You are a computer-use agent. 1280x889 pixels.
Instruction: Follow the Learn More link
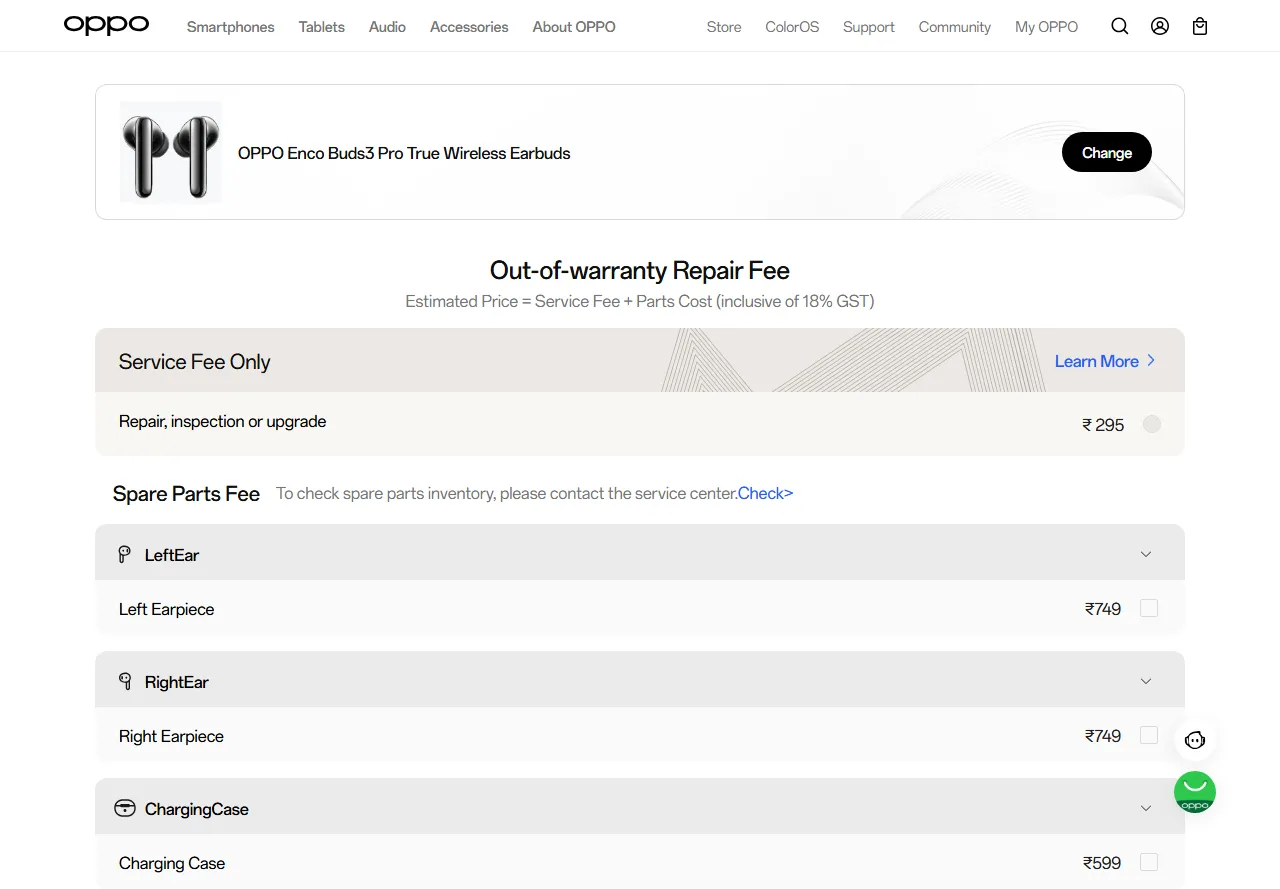[1105, 361]
